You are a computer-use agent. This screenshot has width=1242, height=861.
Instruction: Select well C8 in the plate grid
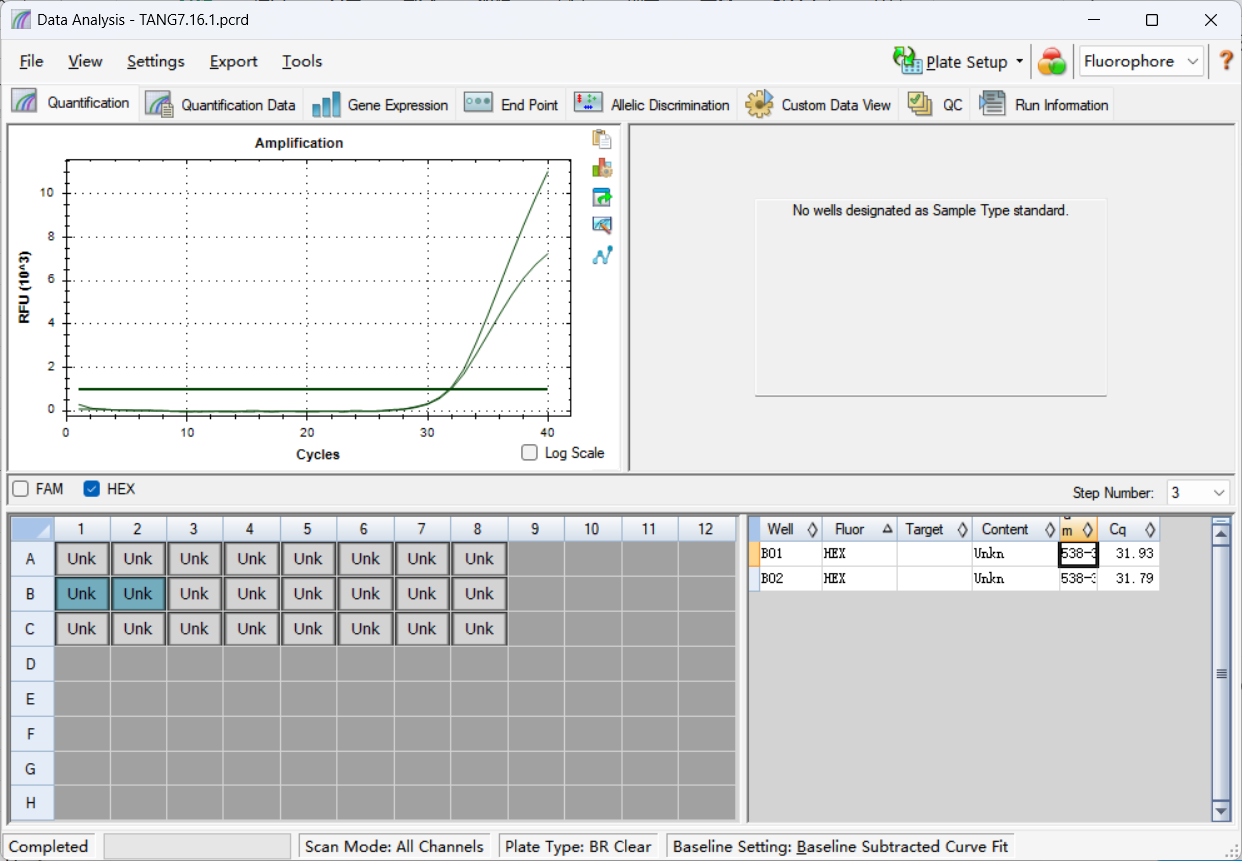tap(479, 629)
